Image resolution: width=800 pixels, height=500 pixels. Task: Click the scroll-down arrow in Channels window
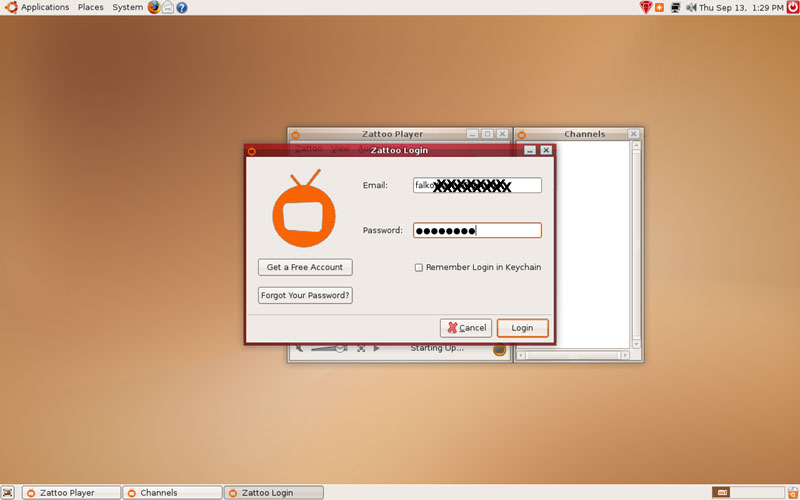[636, 344]
